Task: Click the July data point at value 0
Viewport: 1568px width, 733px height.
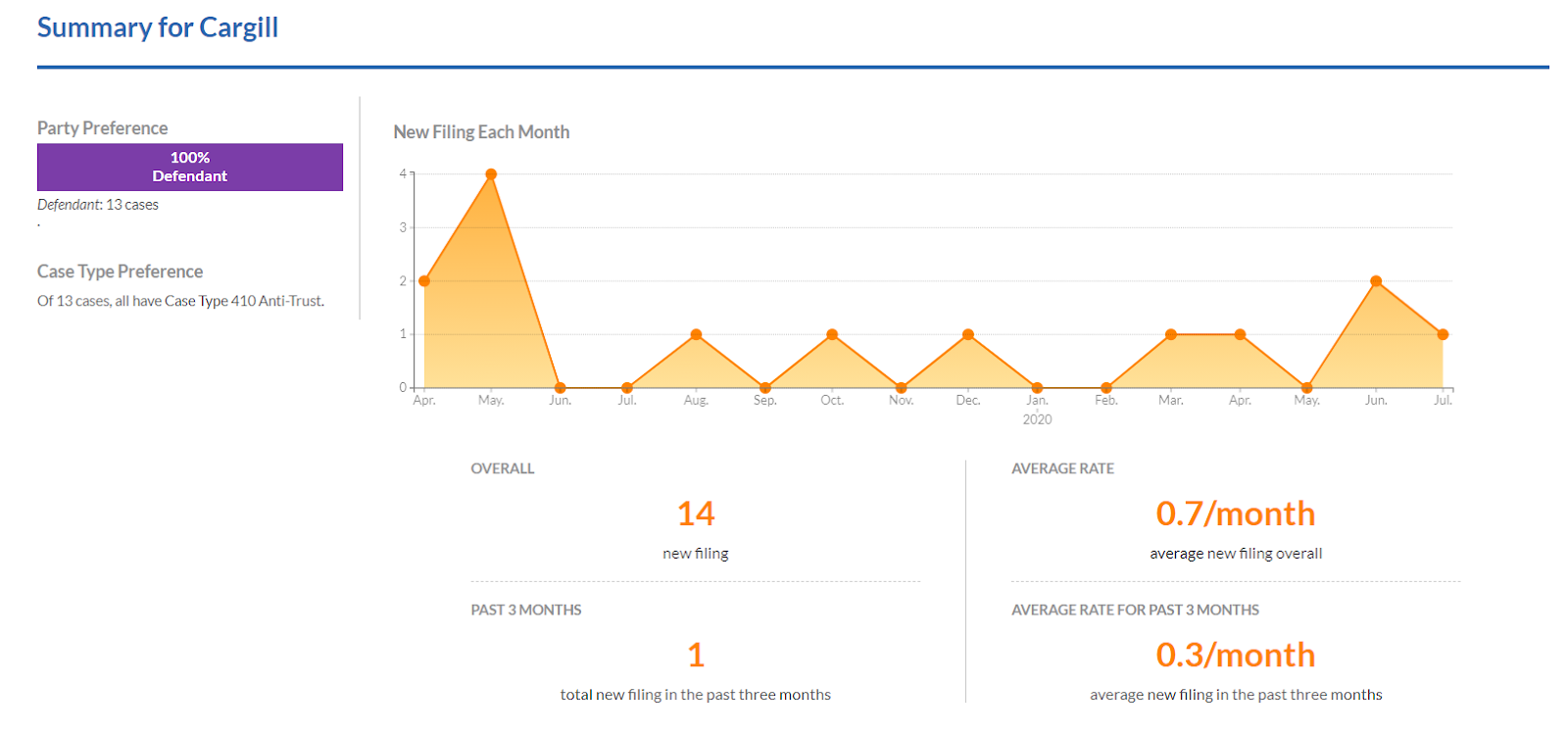Action: pyautogui.click(x=627, y=388)
